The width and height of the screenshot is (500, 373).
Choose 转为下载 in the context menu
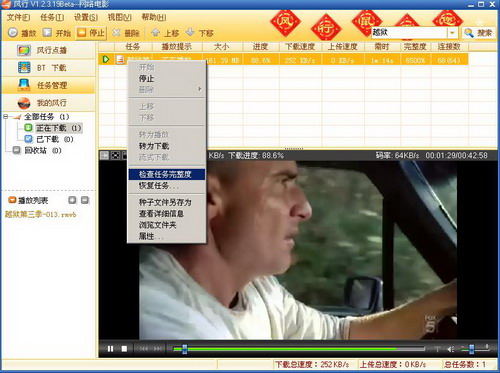click(x=167, y=146)
